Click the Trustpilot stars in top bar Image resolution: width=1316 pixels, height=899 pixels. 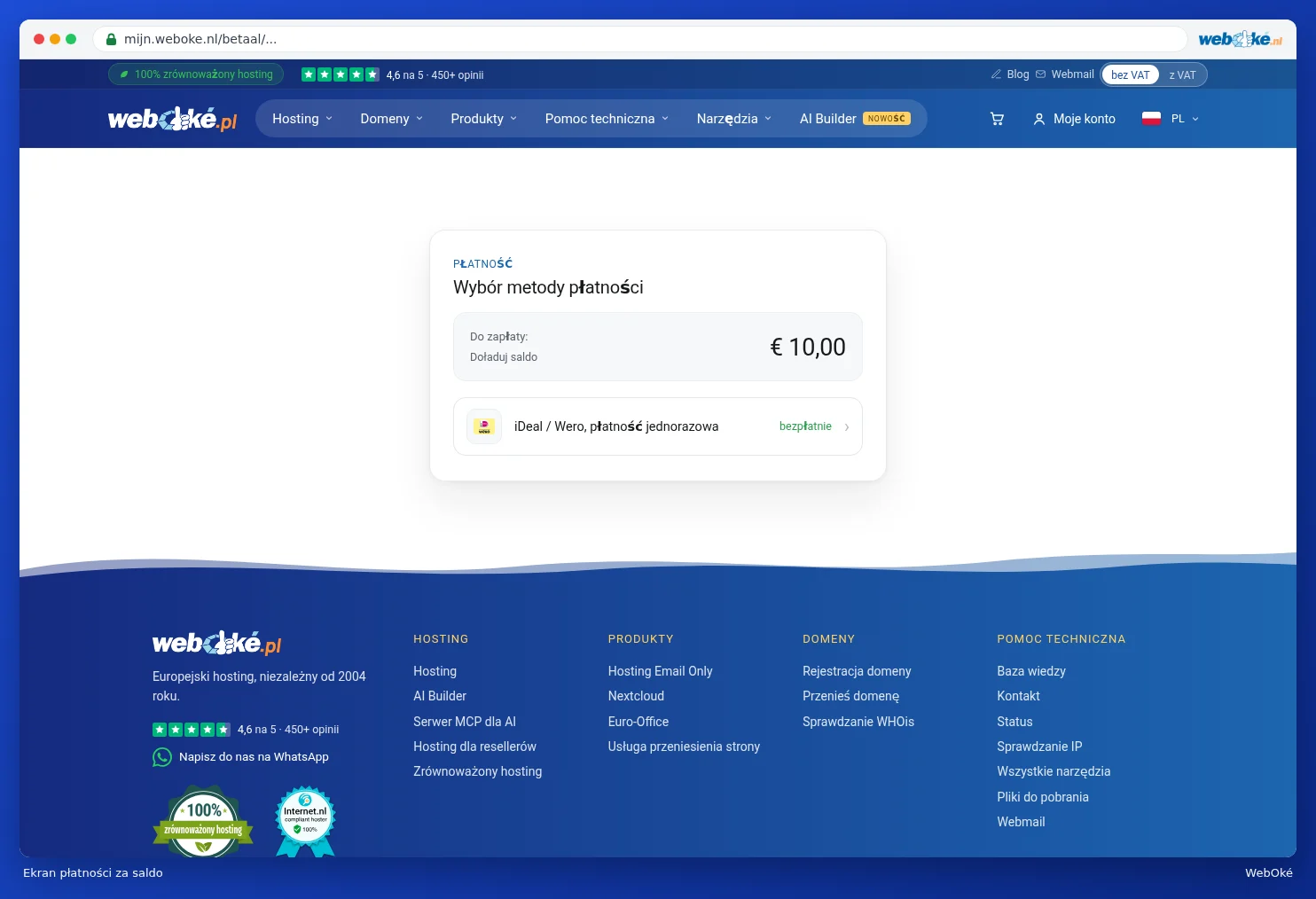click(341, 74)
